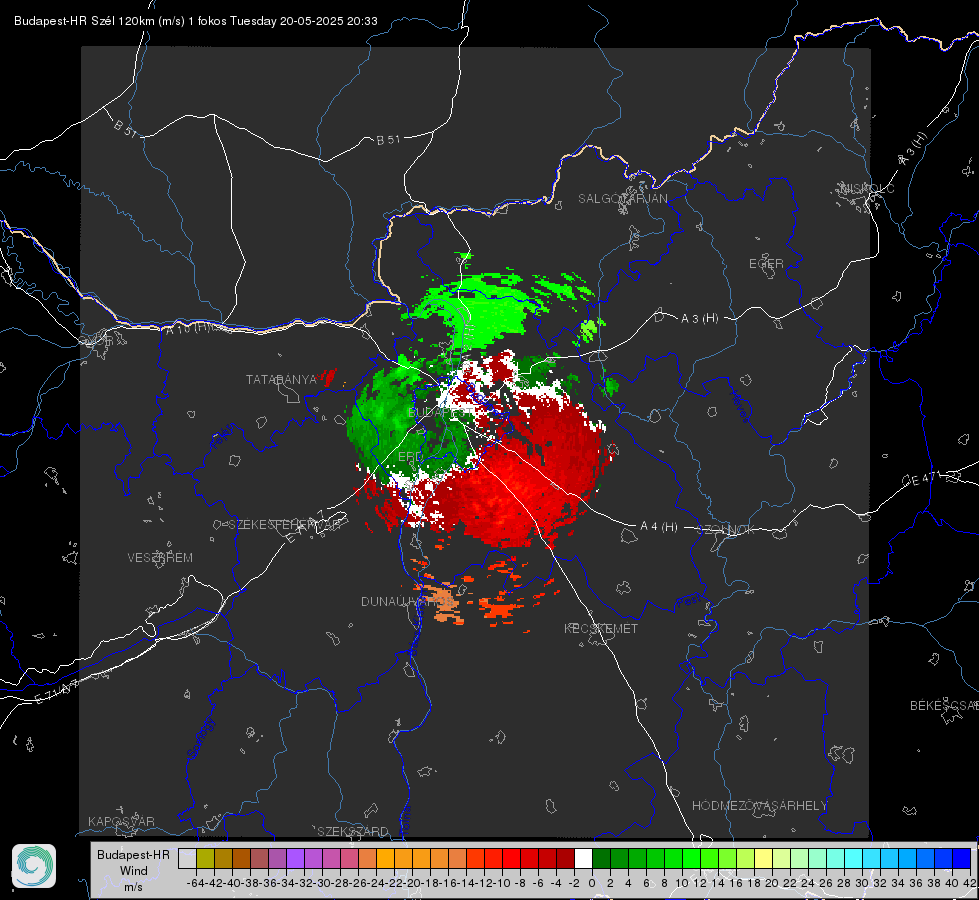
Task: Click the radar title text at top left
Action: pos(195,21)
